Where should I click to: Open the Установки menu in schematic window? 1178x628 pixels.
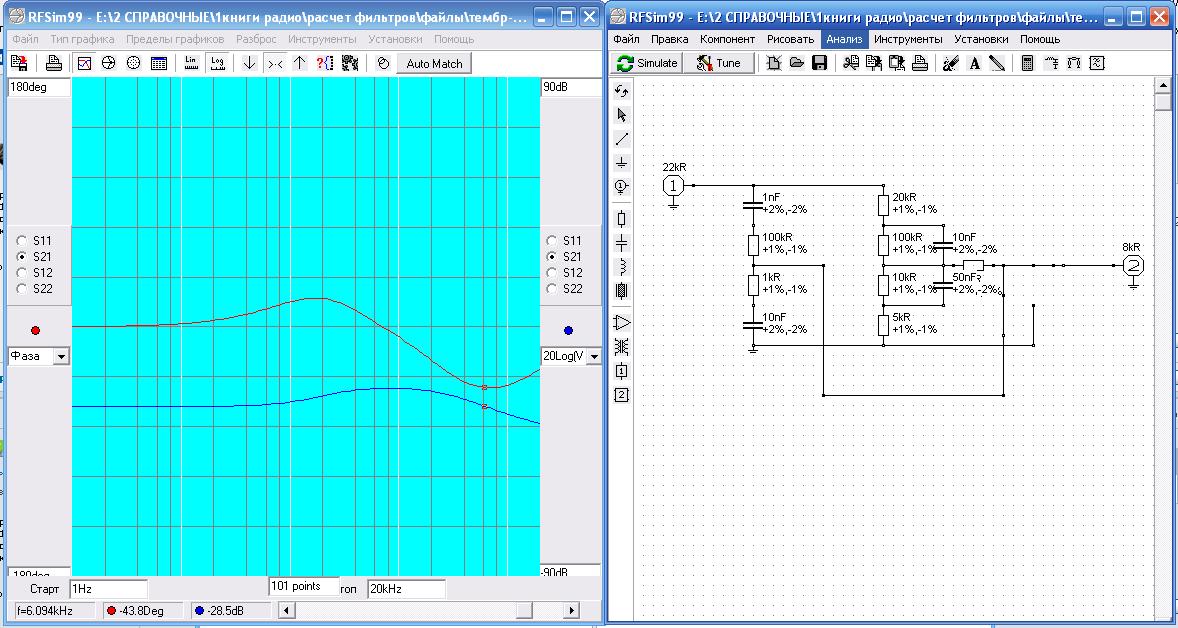981,39
